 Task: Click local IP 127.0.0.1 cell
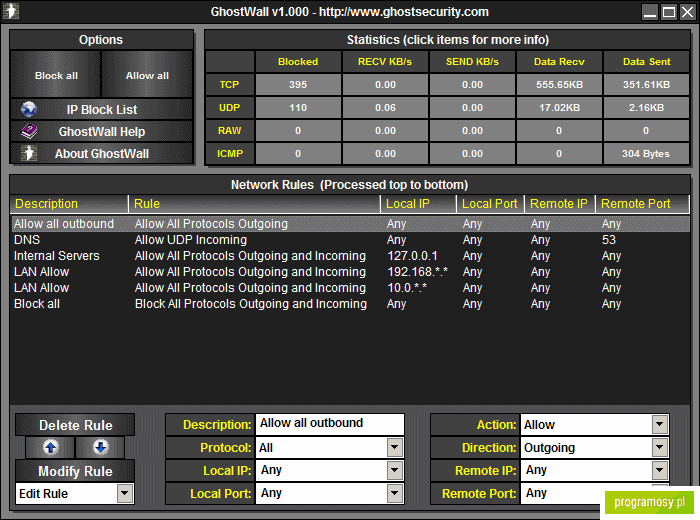click(x=412, y=256)
